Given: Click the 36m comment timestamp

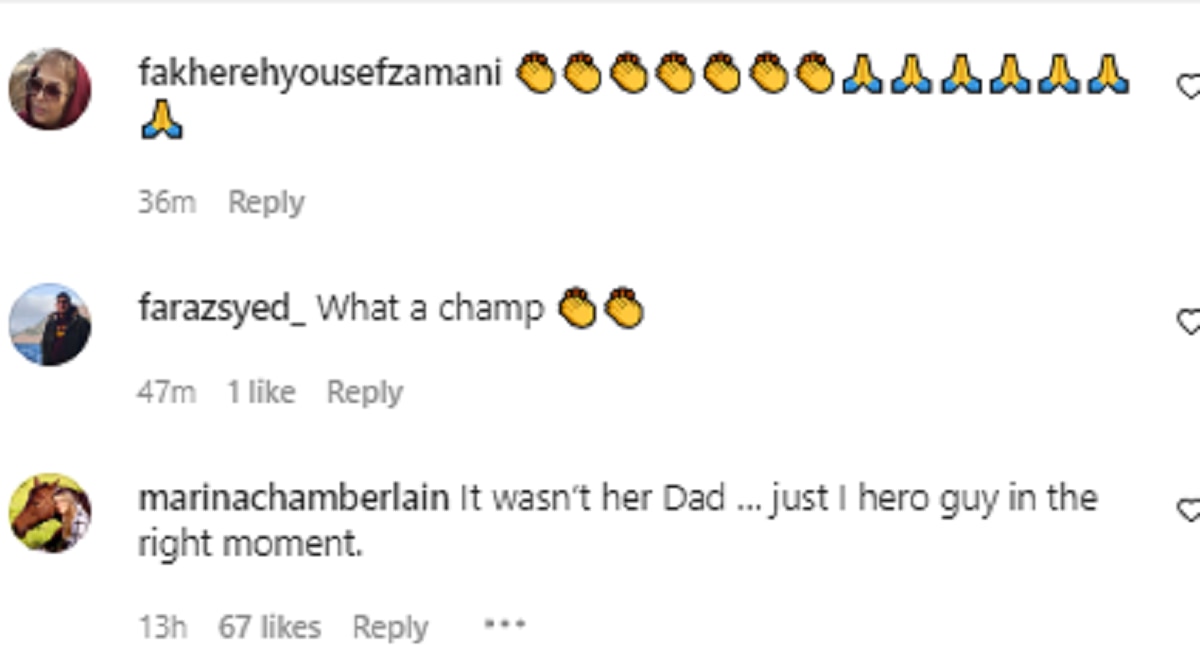Looking at the screenshot, I should pos(166,202).
